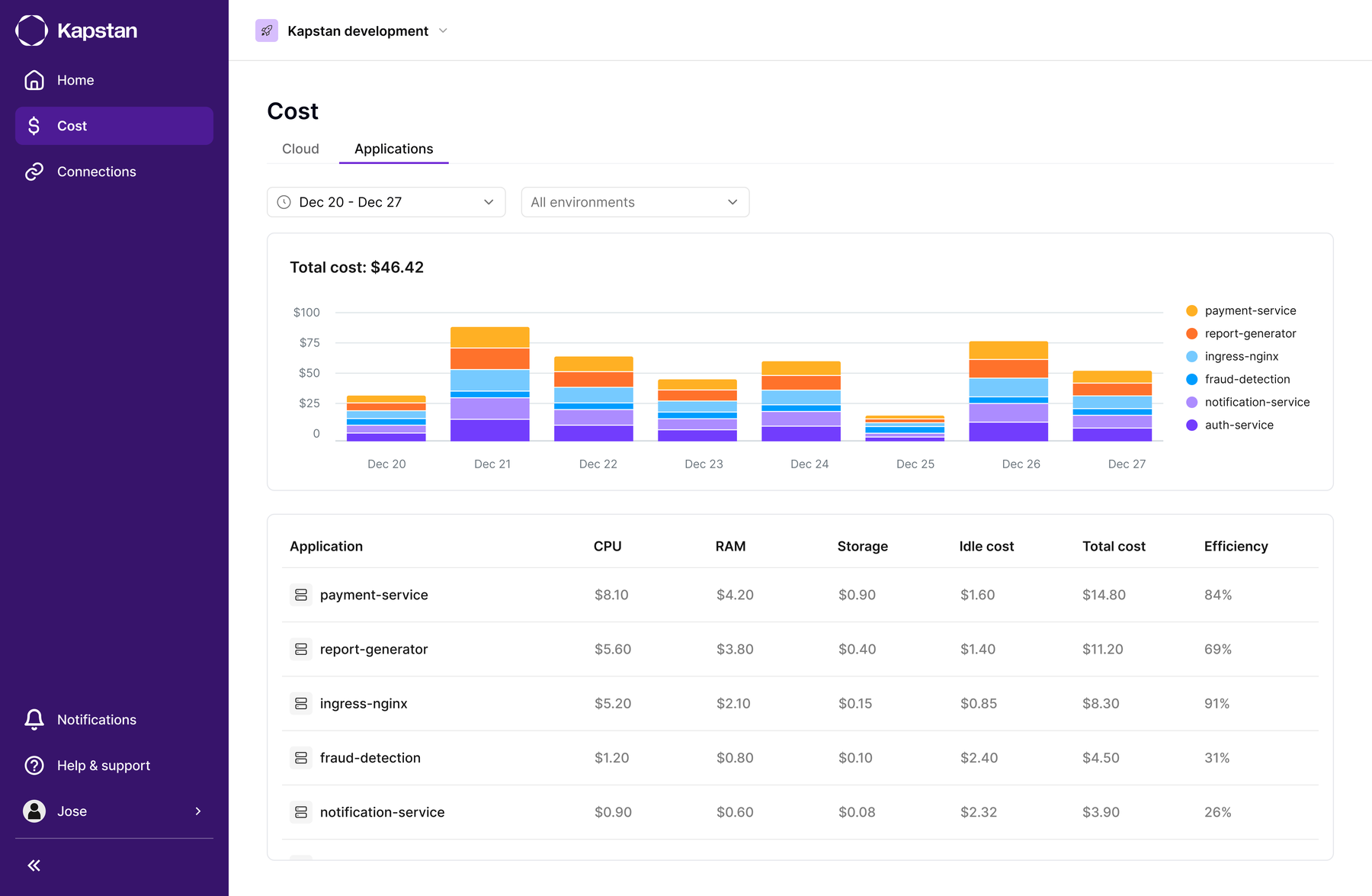Screen dimensions: 1372x896
Task: Switch to the Cloud tab
Action: coord(300,149)
